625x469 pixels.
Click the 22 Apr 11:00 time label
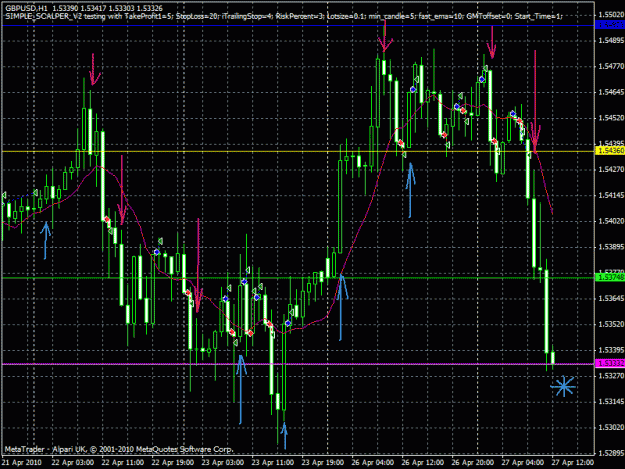point(123,463)
